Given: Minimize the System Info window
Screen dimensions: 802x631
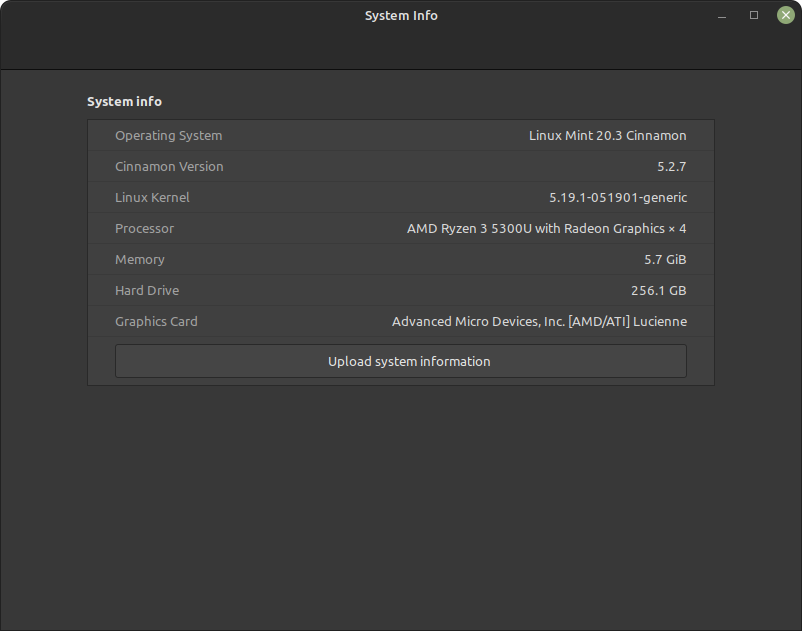Looking at the screenshot, I should (723, 15).
